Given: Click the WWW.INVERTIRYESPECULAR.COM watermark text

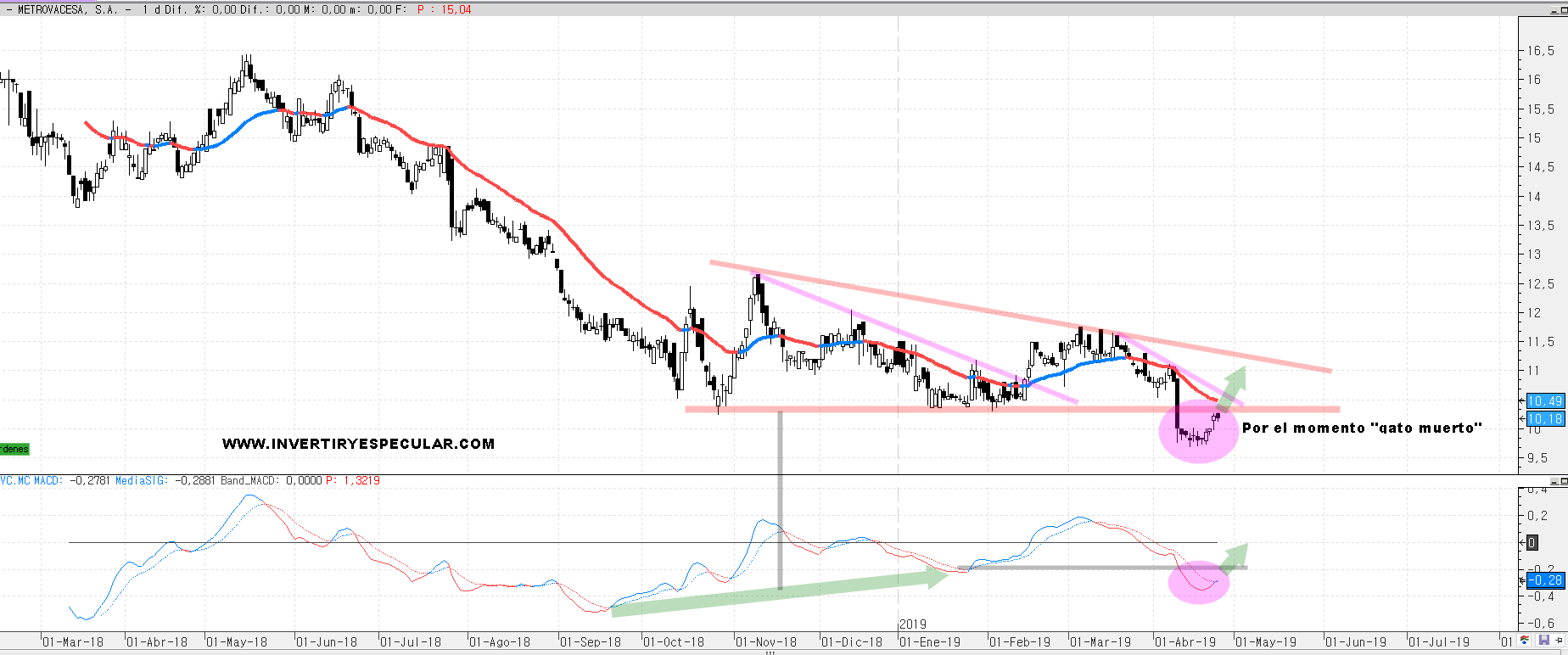Looking at the screenshot, I should (x=358, y=444).
